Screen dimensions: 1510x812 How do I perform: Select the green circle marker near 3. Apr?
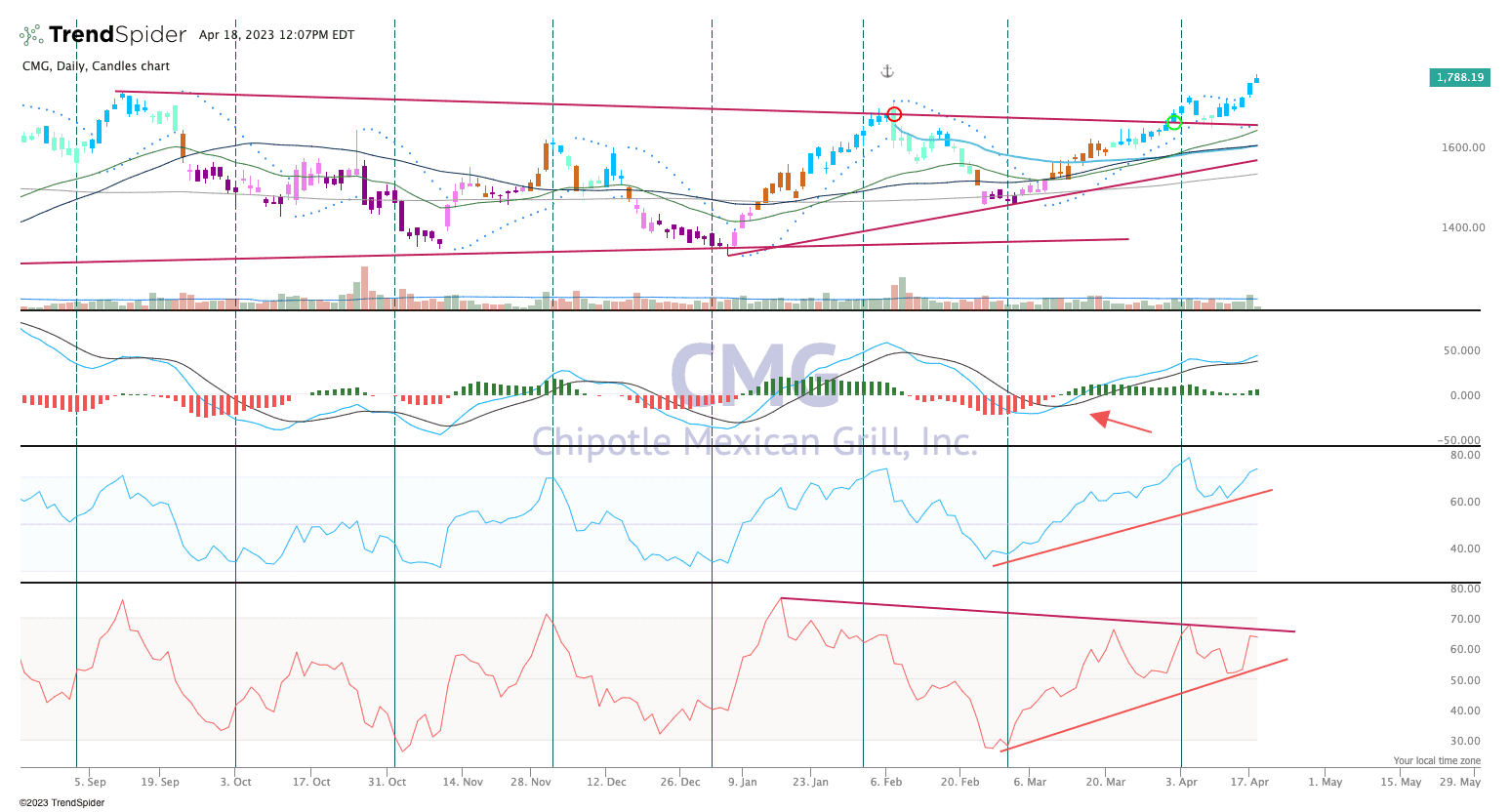click(1175, 122)
